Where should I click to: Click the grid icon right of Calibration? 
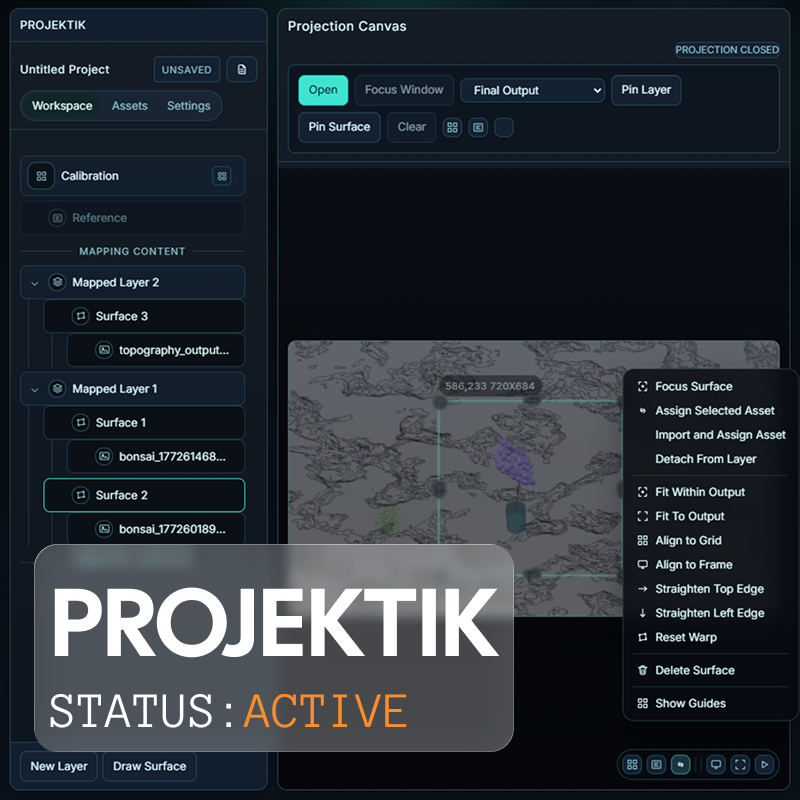(x=221, y=176)
